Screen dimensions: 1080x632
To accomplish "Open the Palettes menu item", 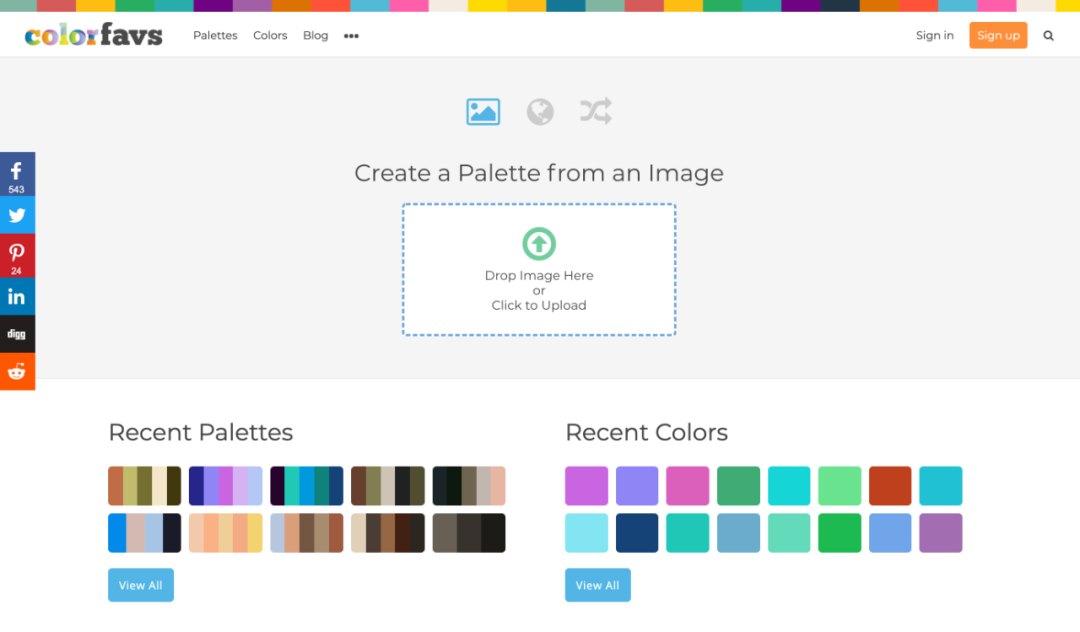I will tap(215, 36).
